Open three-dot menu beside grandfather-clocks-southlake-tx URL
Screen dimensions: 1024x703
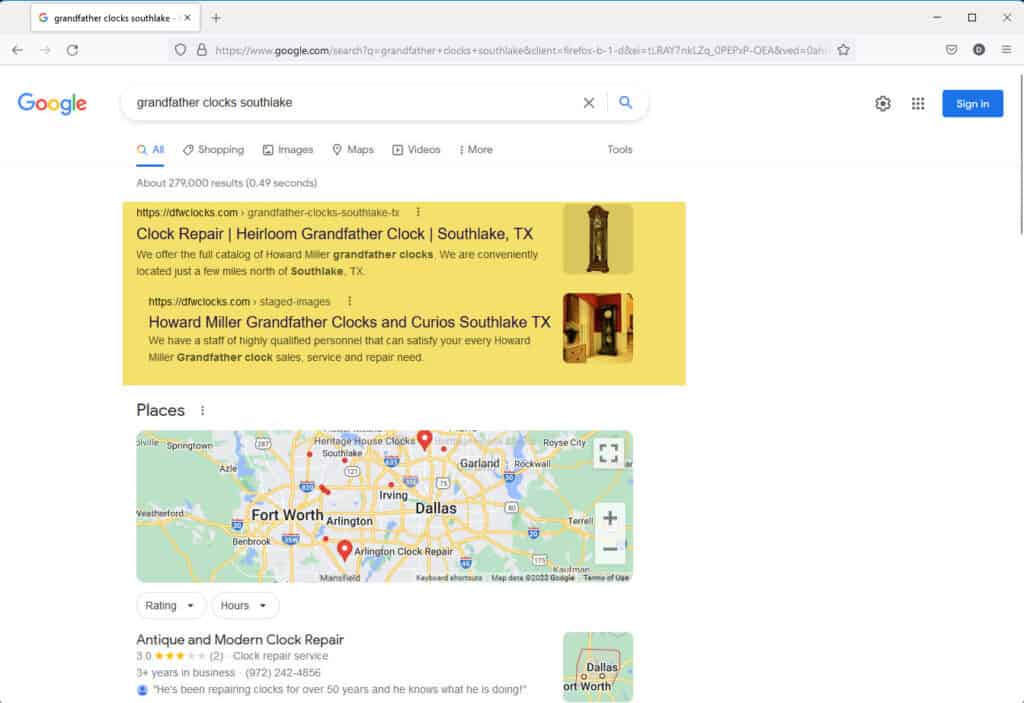(x=418, y=212)
